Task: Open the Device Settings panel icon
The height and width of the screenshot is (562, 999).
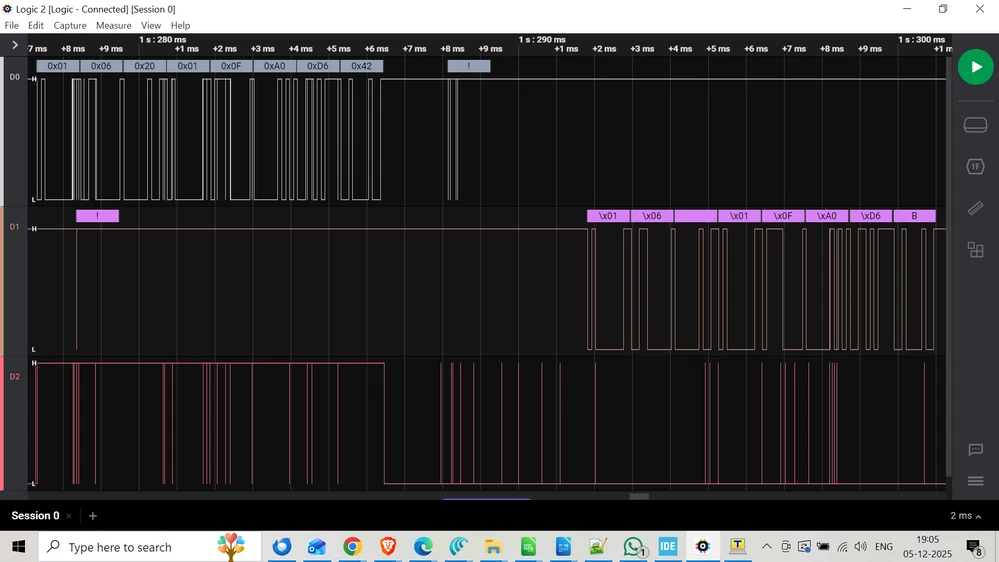Action: pyautogui.click(x=975, y=125)
